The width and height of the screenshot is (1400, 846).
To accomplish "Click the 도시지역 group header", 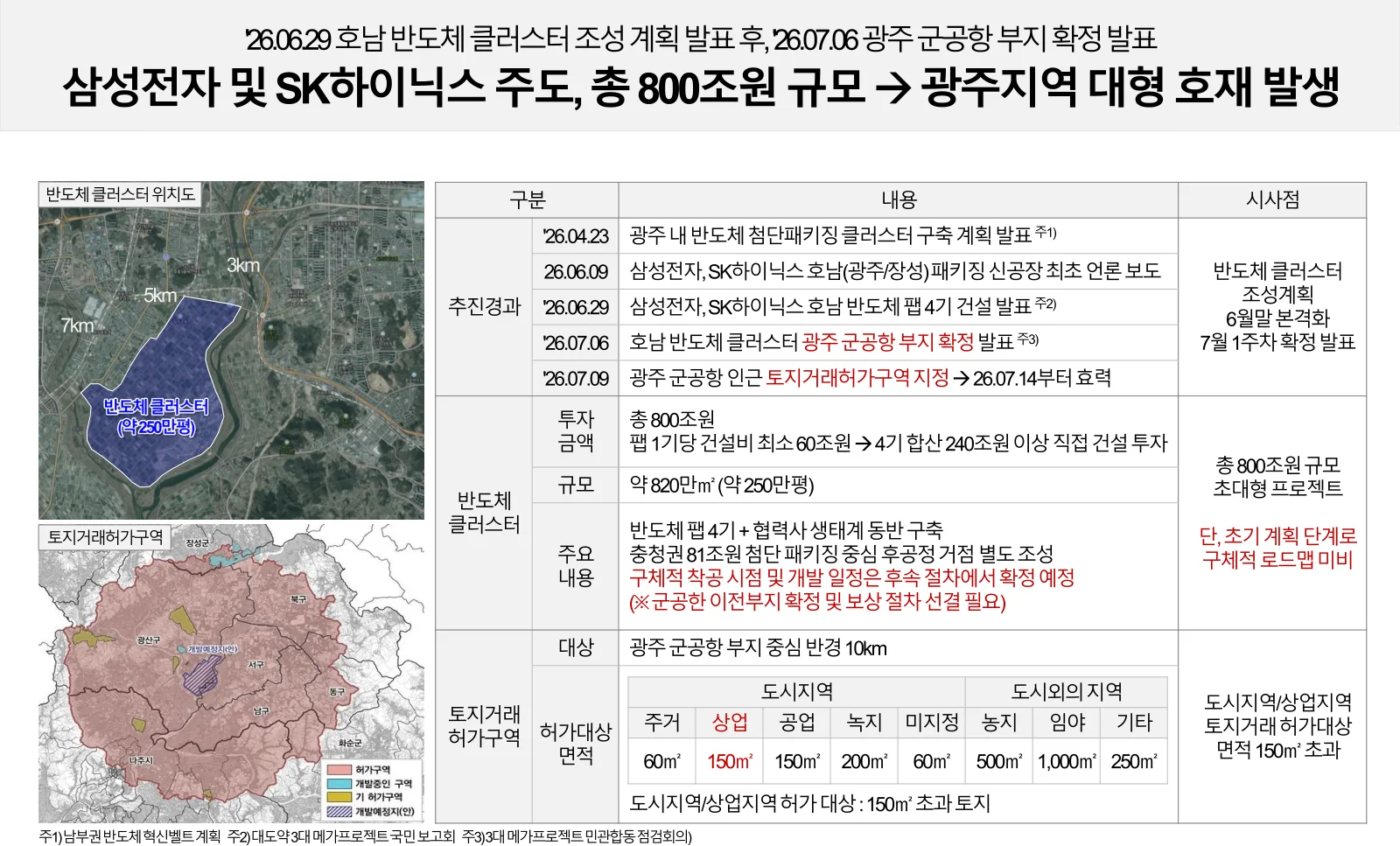I will coord(796,691).
